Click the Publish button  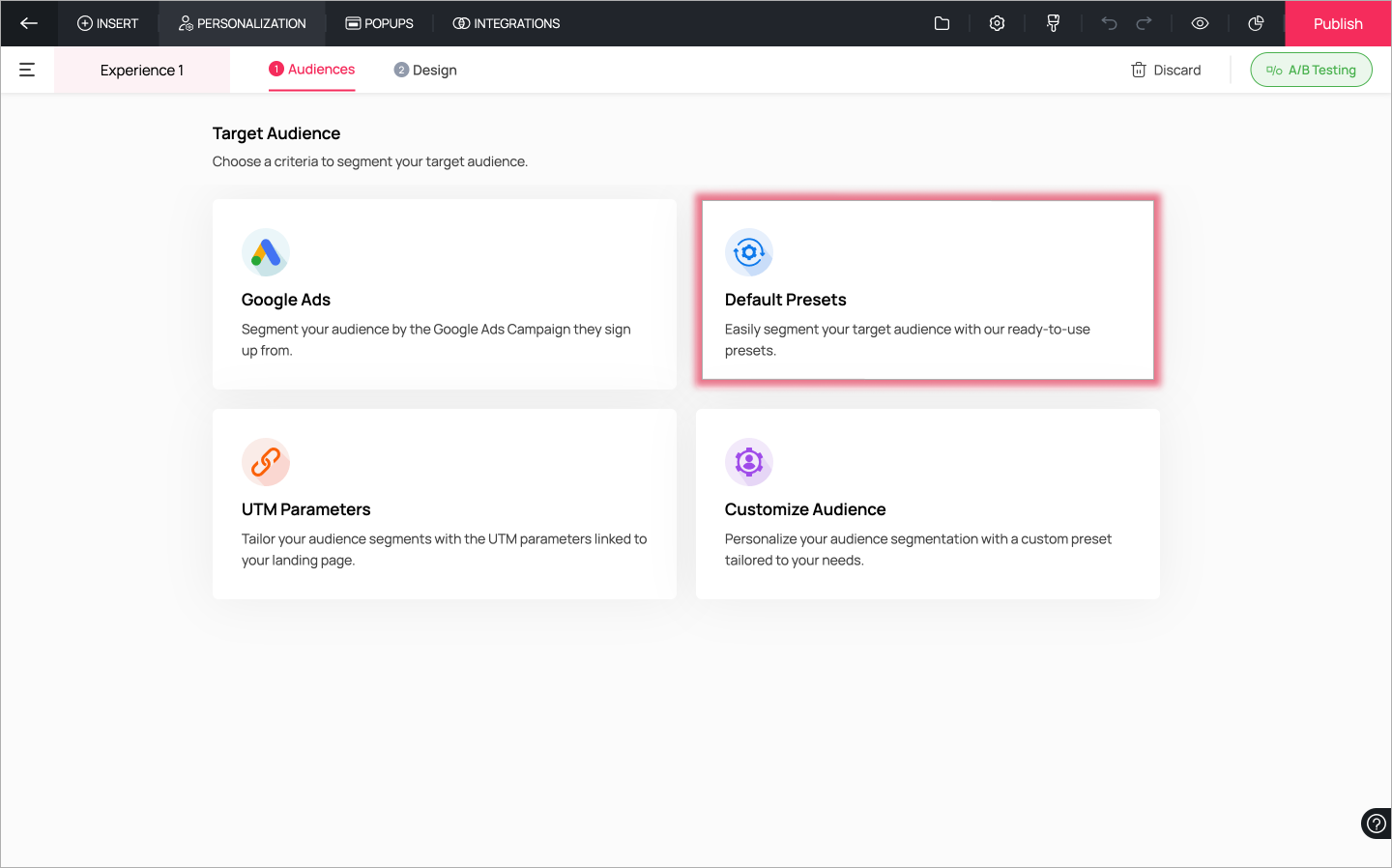(1338, 23)
